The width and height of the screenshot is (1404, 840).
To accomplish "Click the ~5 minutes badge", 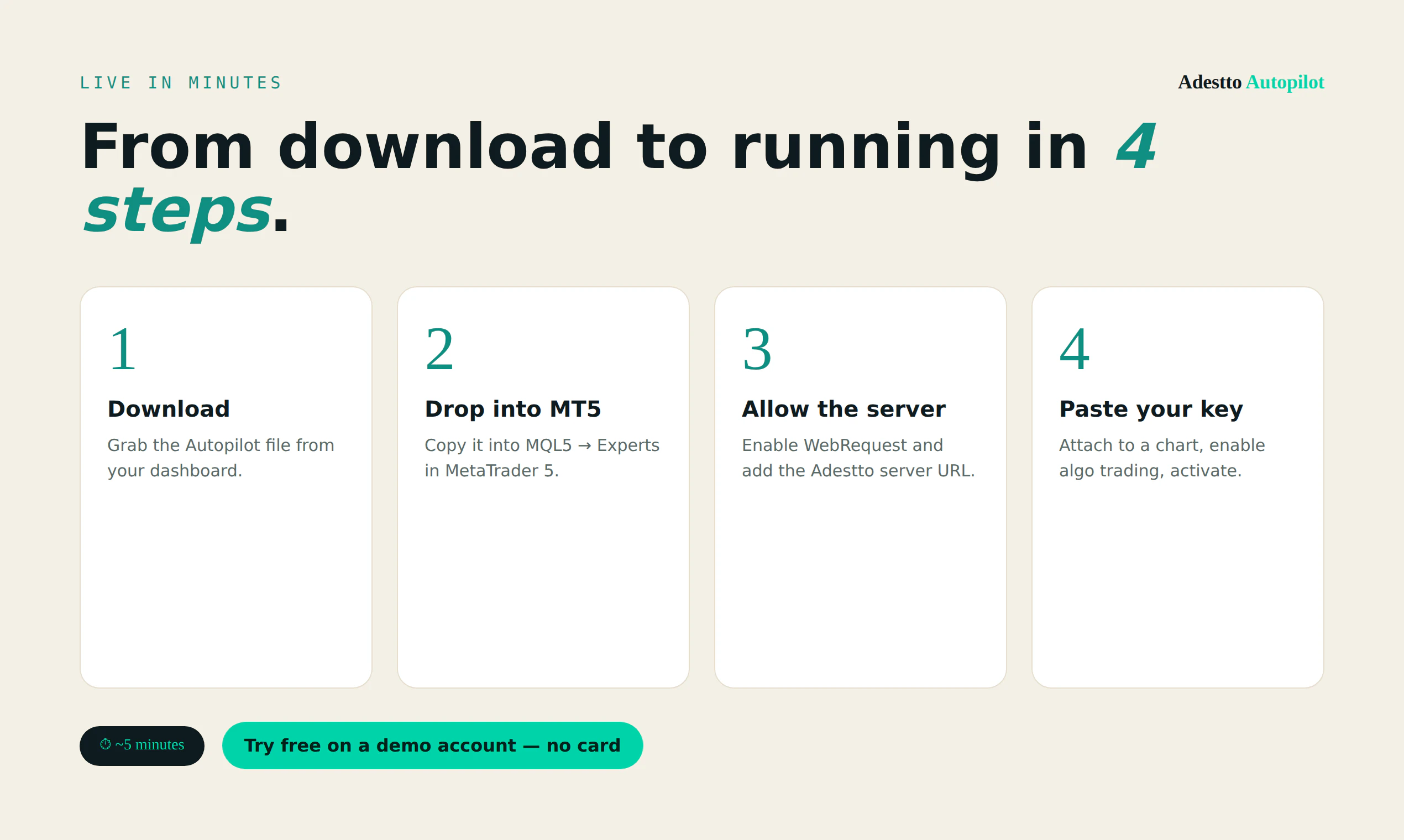I will 142,746.
